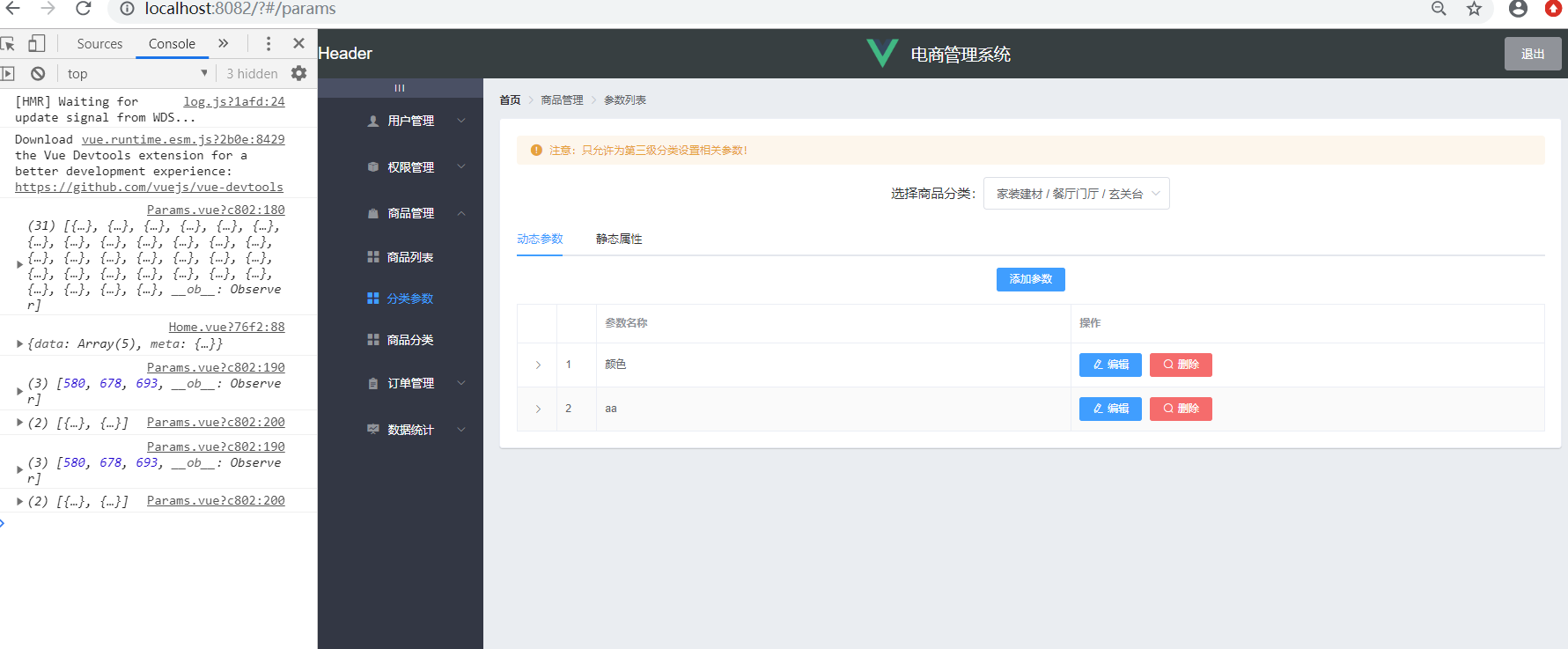This screenshot has height=649, width=1568.
Task: Close the DevTools panel
Action: tap(298, 43)
